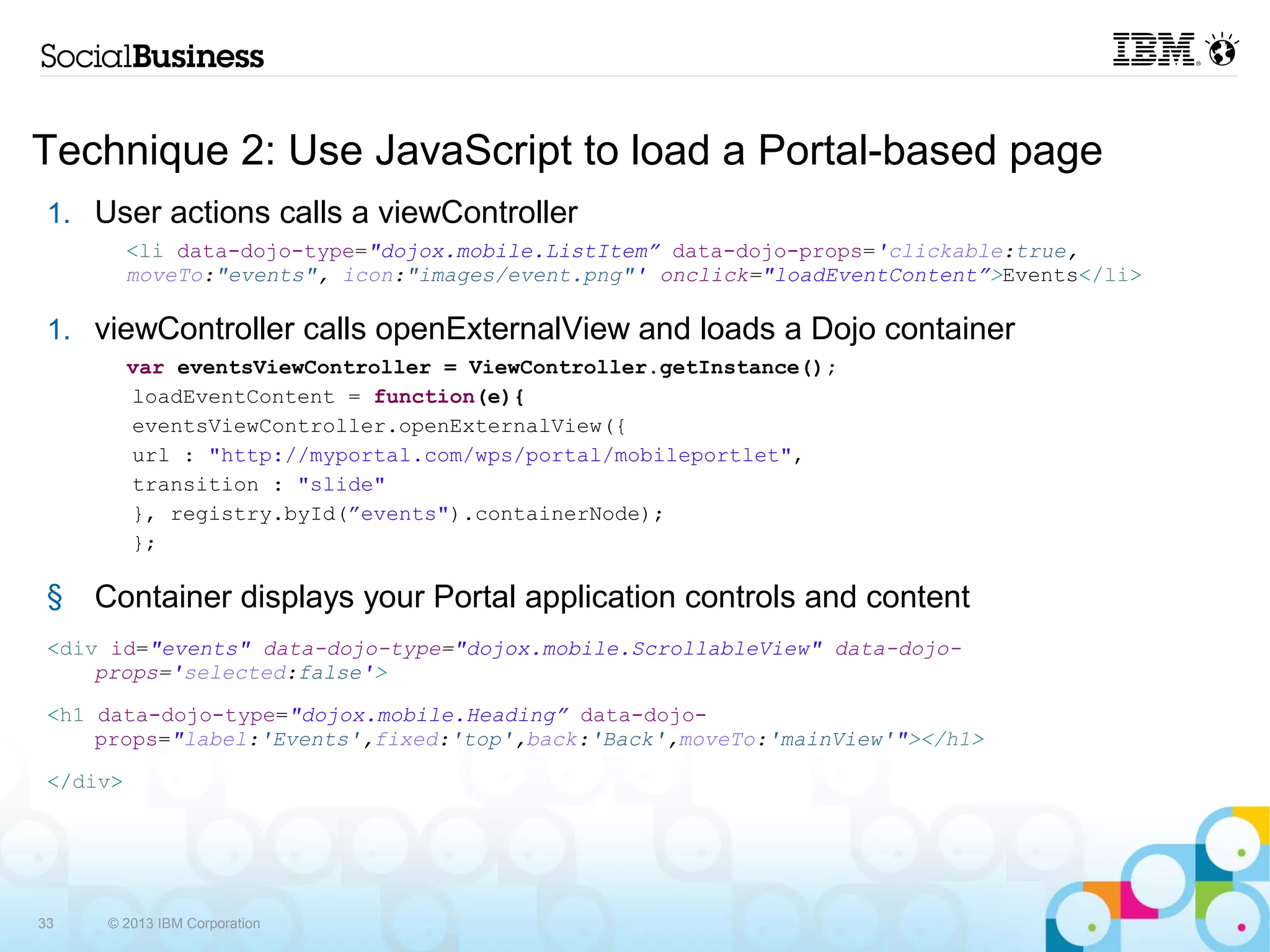
Task: Click the 'transition : "slide"' line
Action: click(259, 485)
